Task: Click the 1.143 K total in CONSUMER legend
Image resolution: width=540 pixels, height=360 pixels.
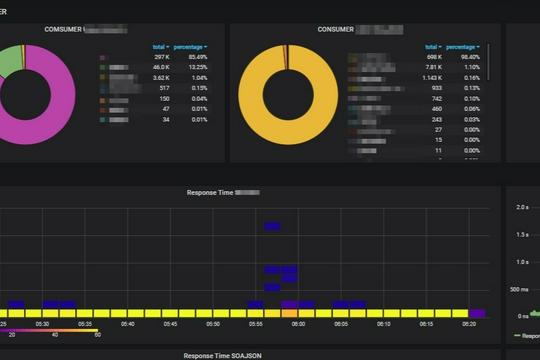Action: pos(432,78)
